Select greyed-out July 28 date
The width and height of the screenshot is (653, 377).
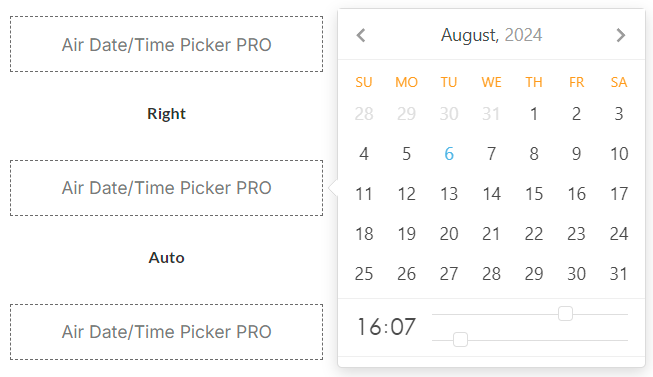tap(364, 114)
